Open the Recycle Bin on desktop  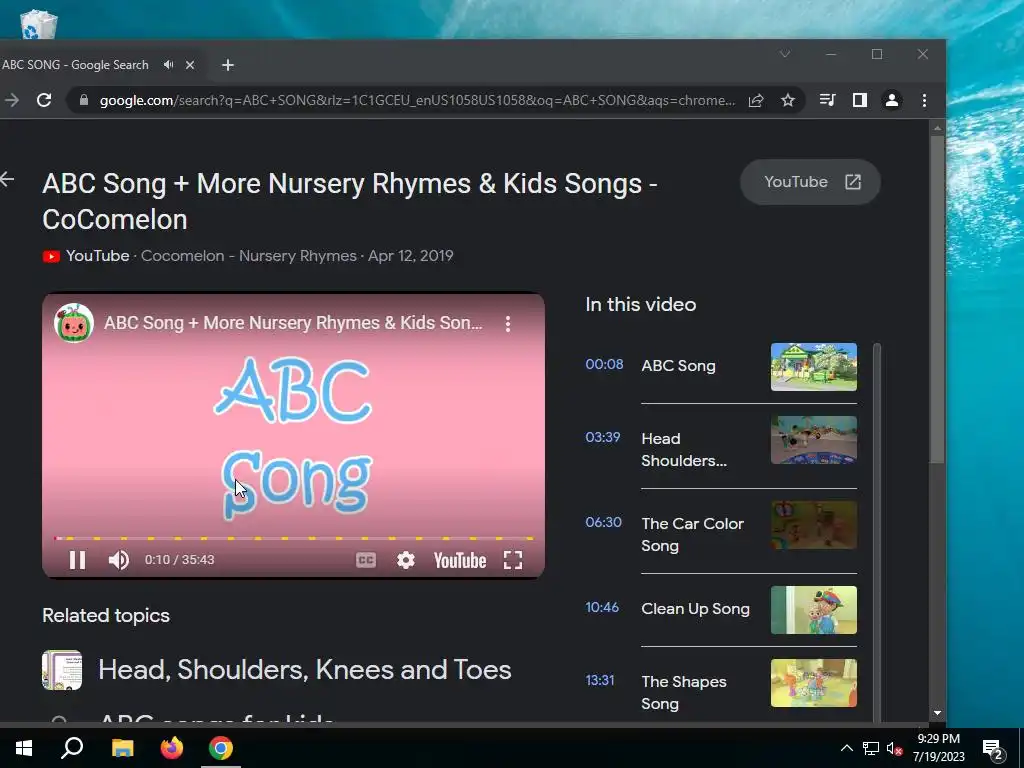39,25
